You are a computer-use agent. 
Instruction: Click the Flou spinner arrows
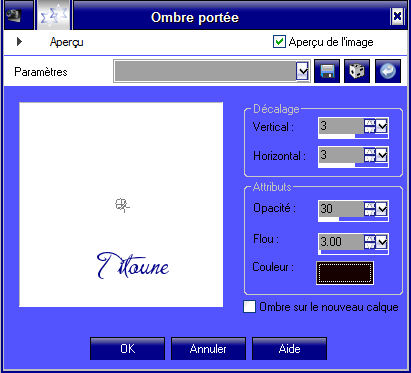point(370,242)
